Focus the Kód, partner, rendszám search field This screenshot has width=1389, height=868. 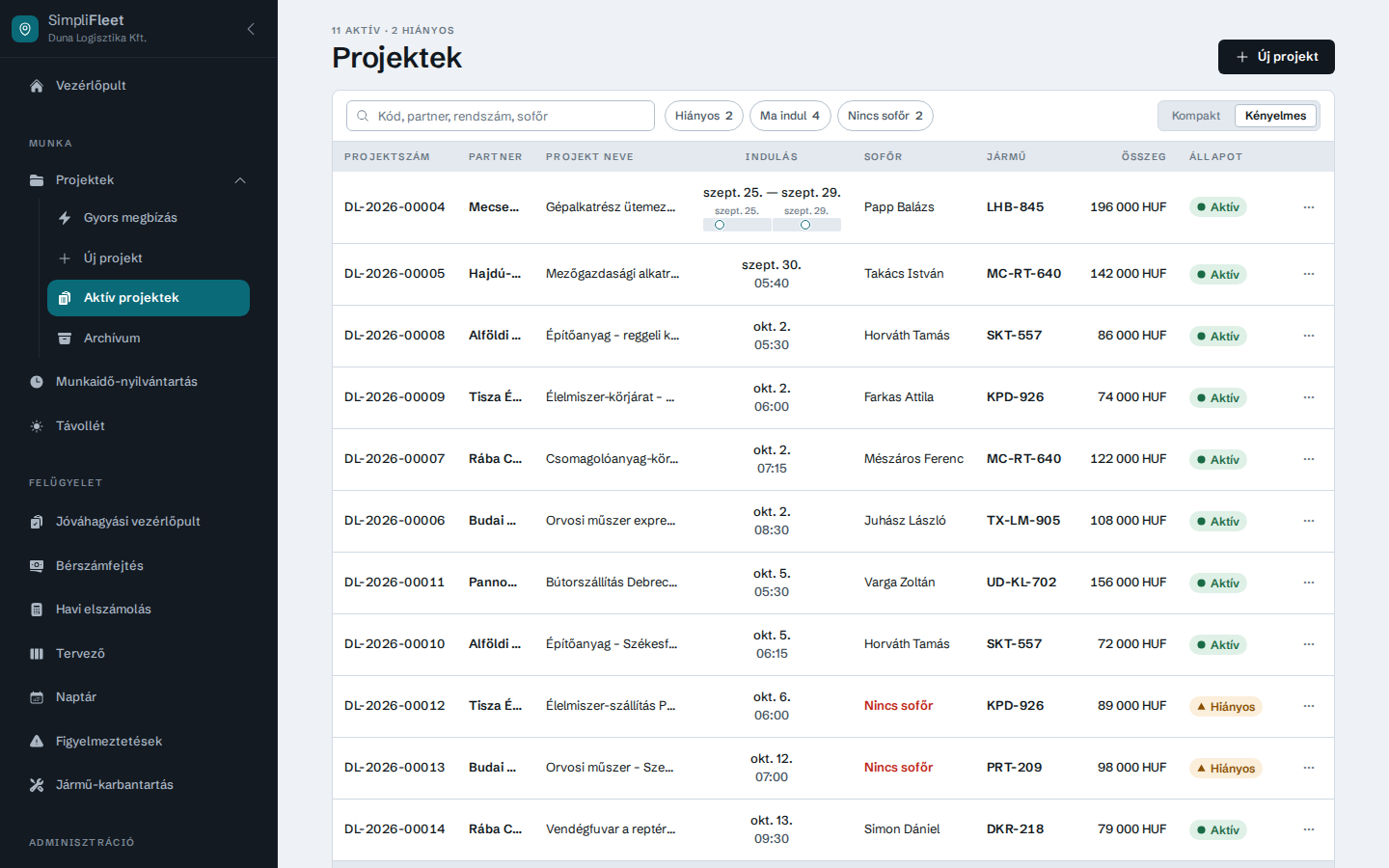click(x=501, y=116)
